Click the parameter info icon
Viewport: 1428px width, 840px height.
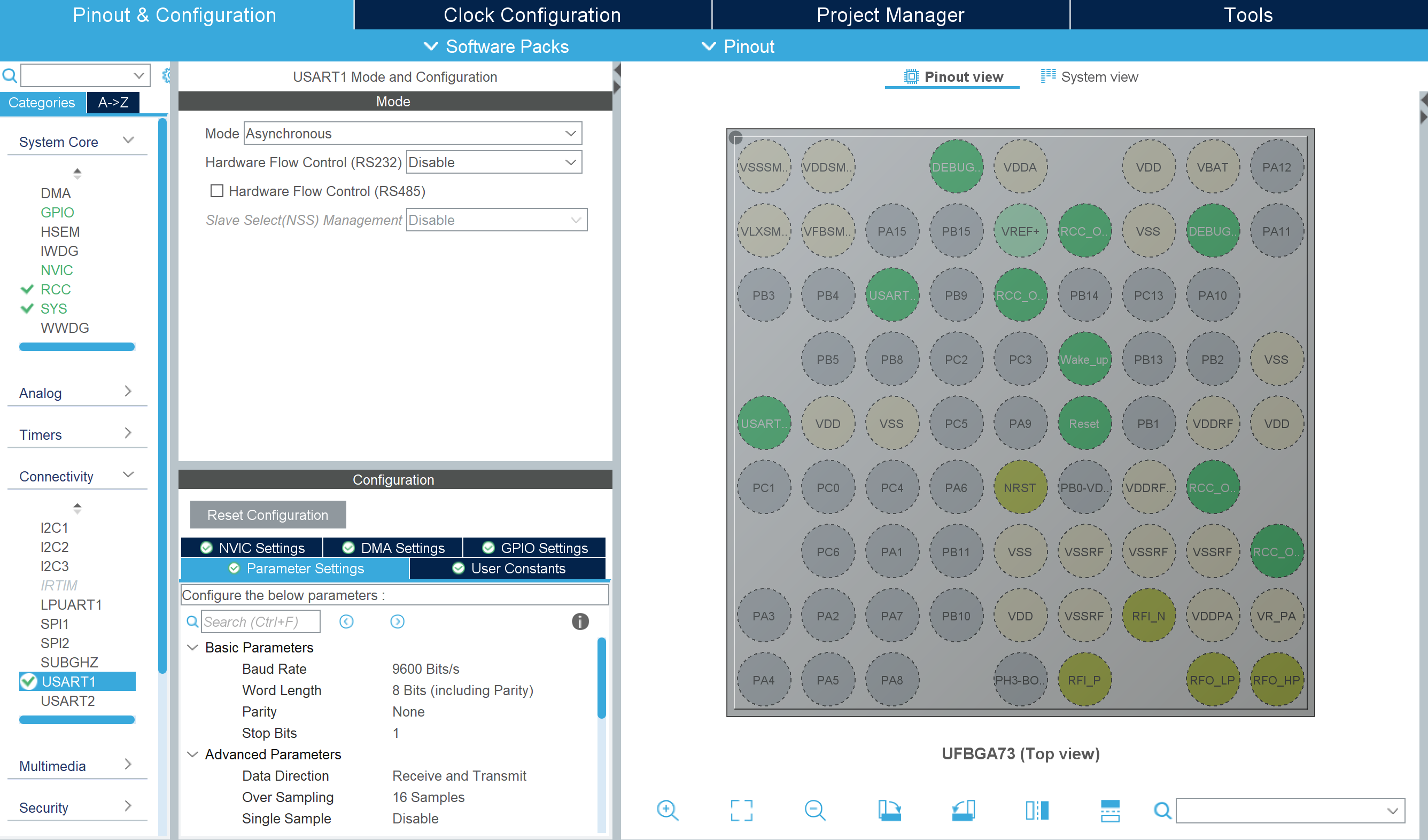coord(580,621)
